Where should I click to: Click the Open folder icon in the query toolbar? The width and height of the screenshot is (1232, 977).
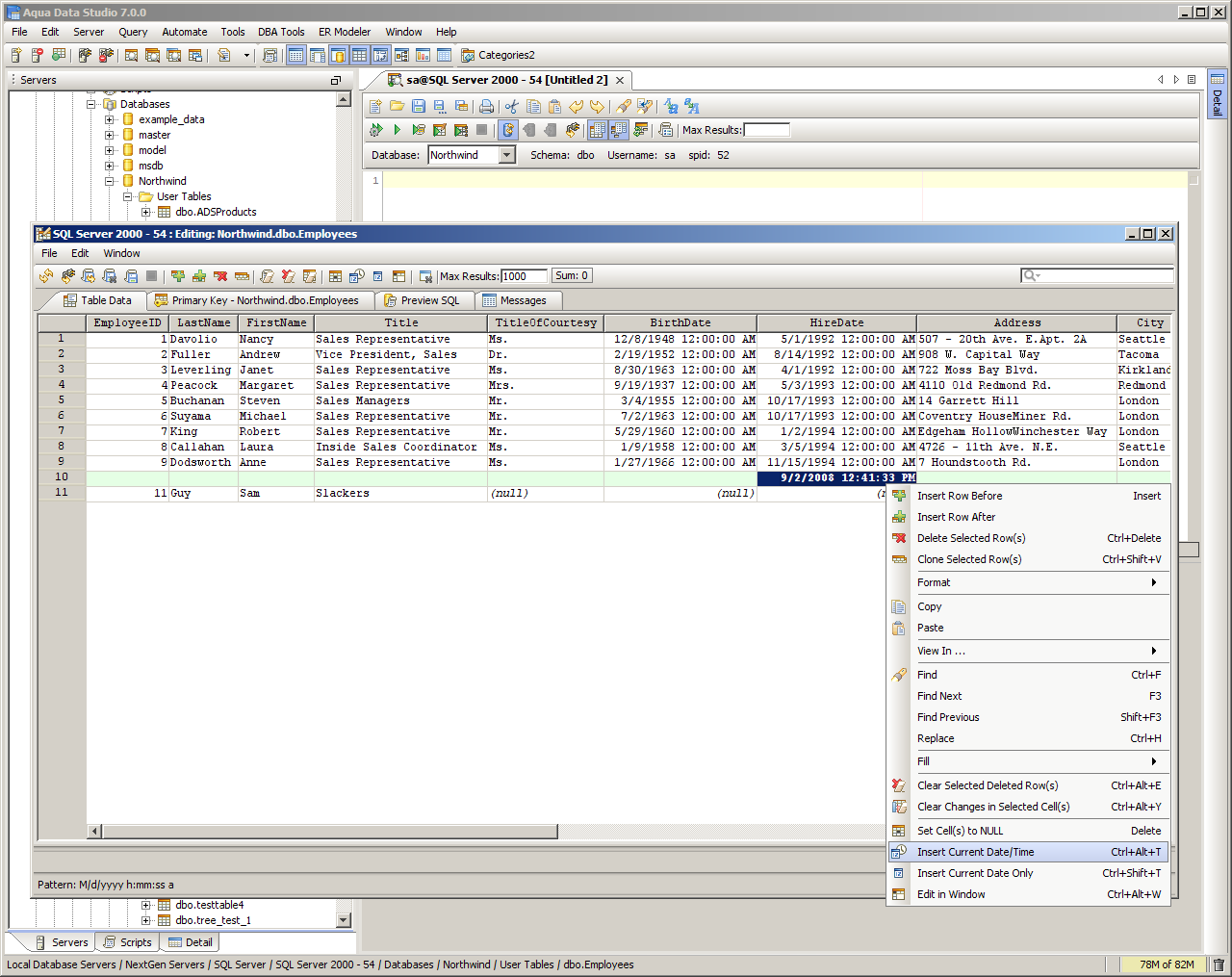[397, 106]
